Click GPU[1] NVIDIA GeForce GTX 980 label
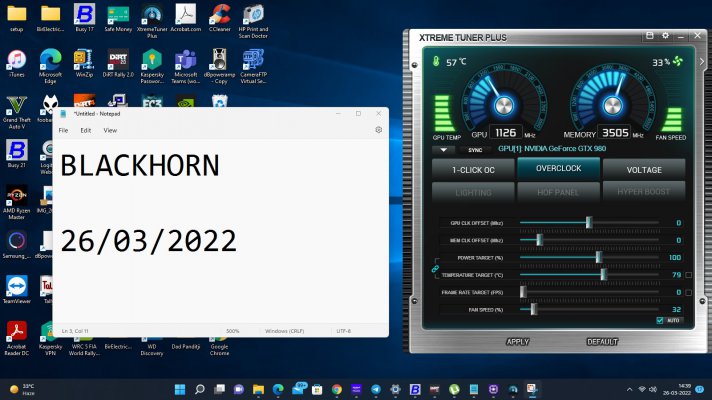Screen dimensions: 712x400 (552, 149)
